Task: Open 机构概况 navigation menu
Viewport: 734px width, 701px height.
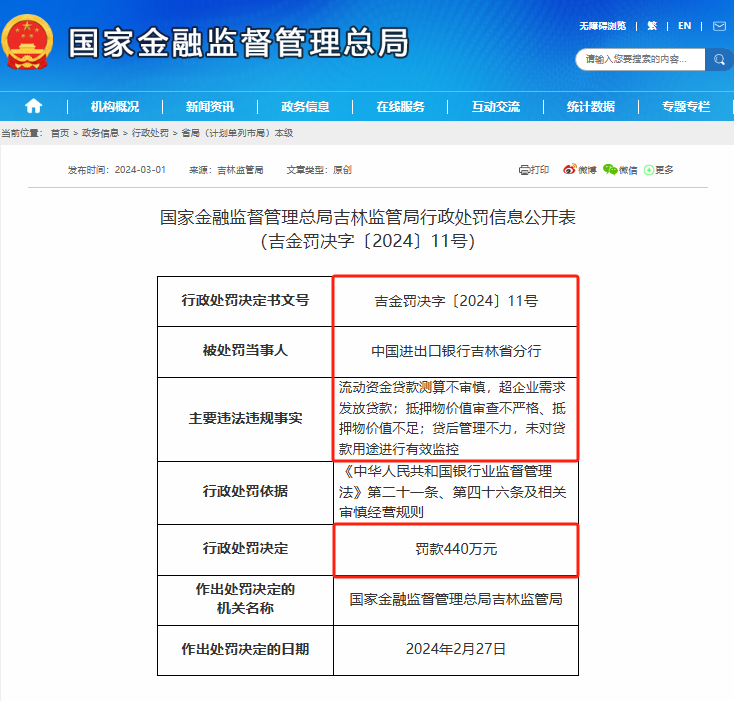Action: (x=115, y=107)
